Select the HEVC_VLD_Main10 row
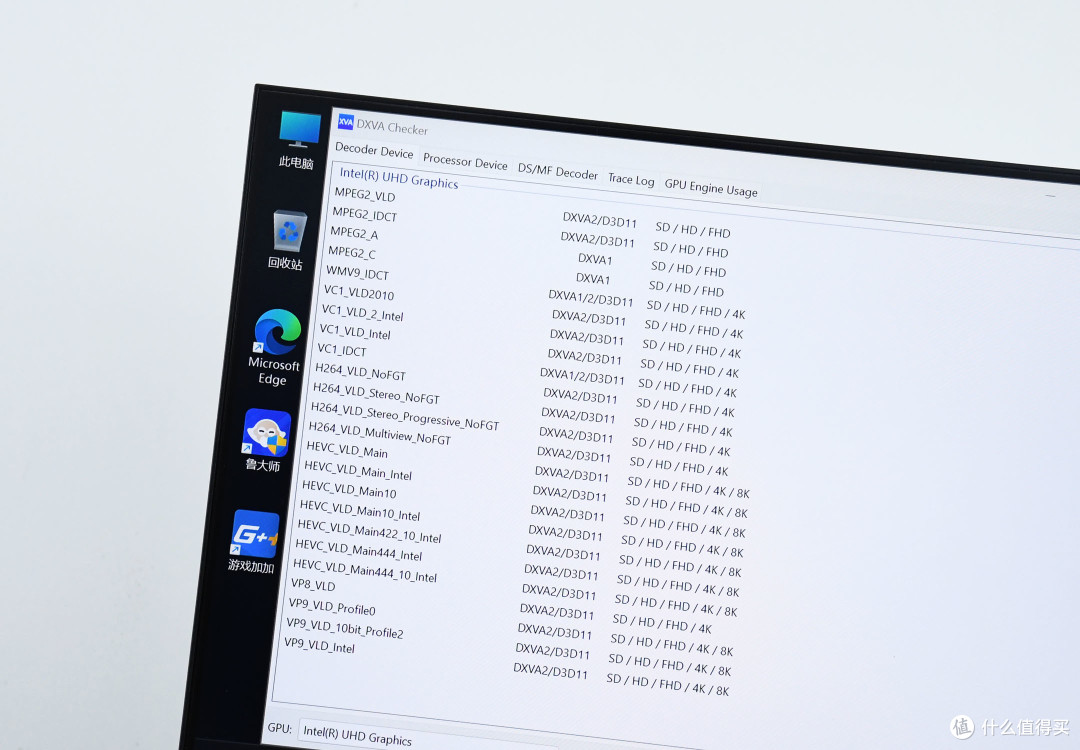The image size is (1080, 750). [524, 509]
